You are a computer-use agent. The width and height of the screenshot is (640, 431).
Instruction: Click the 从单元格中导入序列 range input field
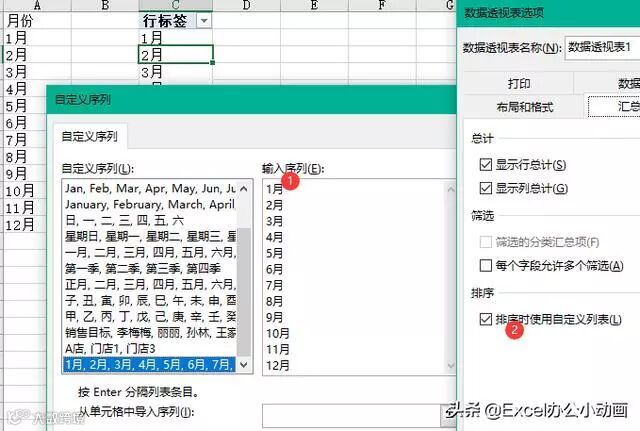[x=351, y=416]
